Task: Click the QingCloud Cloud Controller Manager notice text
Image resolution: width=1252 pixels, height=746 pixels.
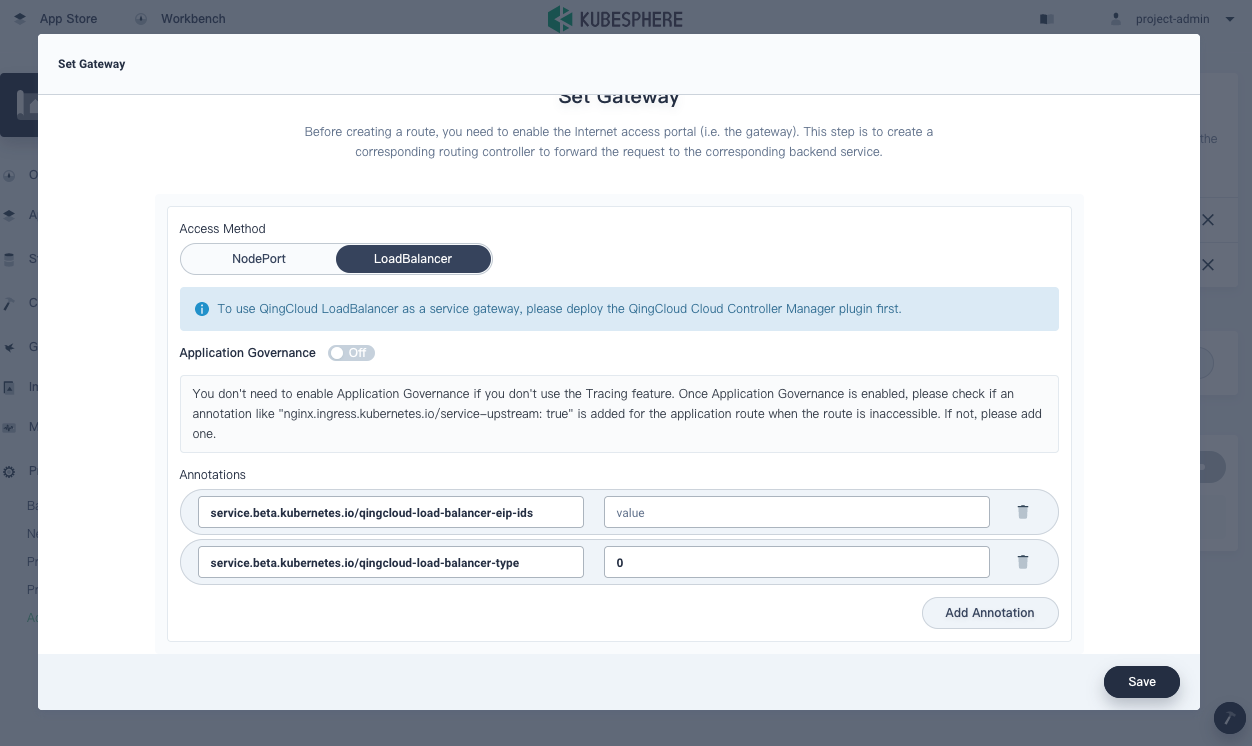Action: click(559, 309)
